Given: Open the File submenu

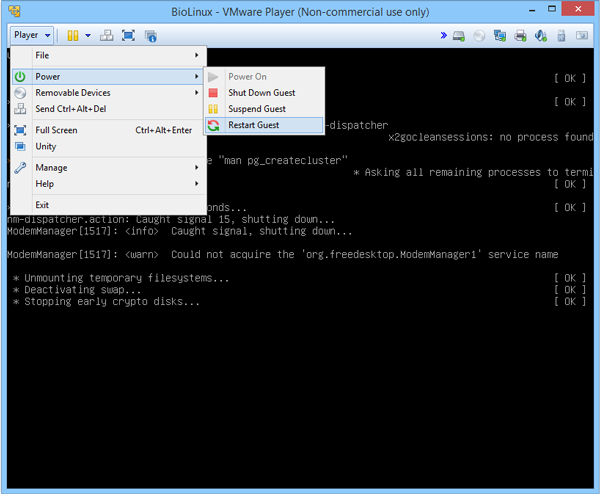Looking at the screenshot, I should (109, 55).
